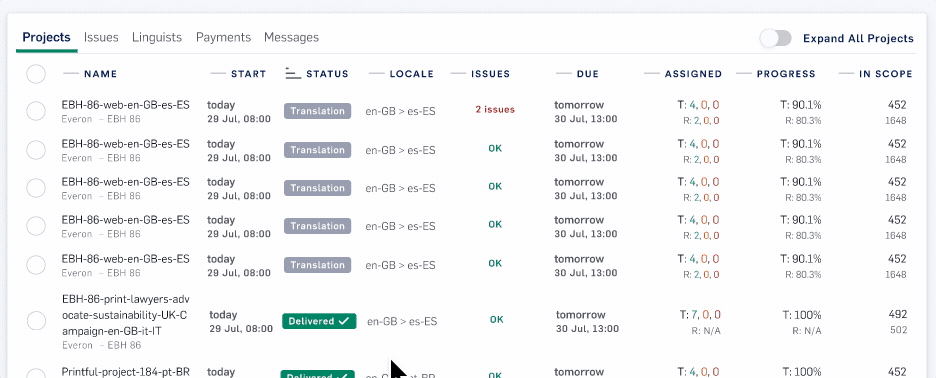
Task: Open the Linguists tab
Action: [157, 38]
